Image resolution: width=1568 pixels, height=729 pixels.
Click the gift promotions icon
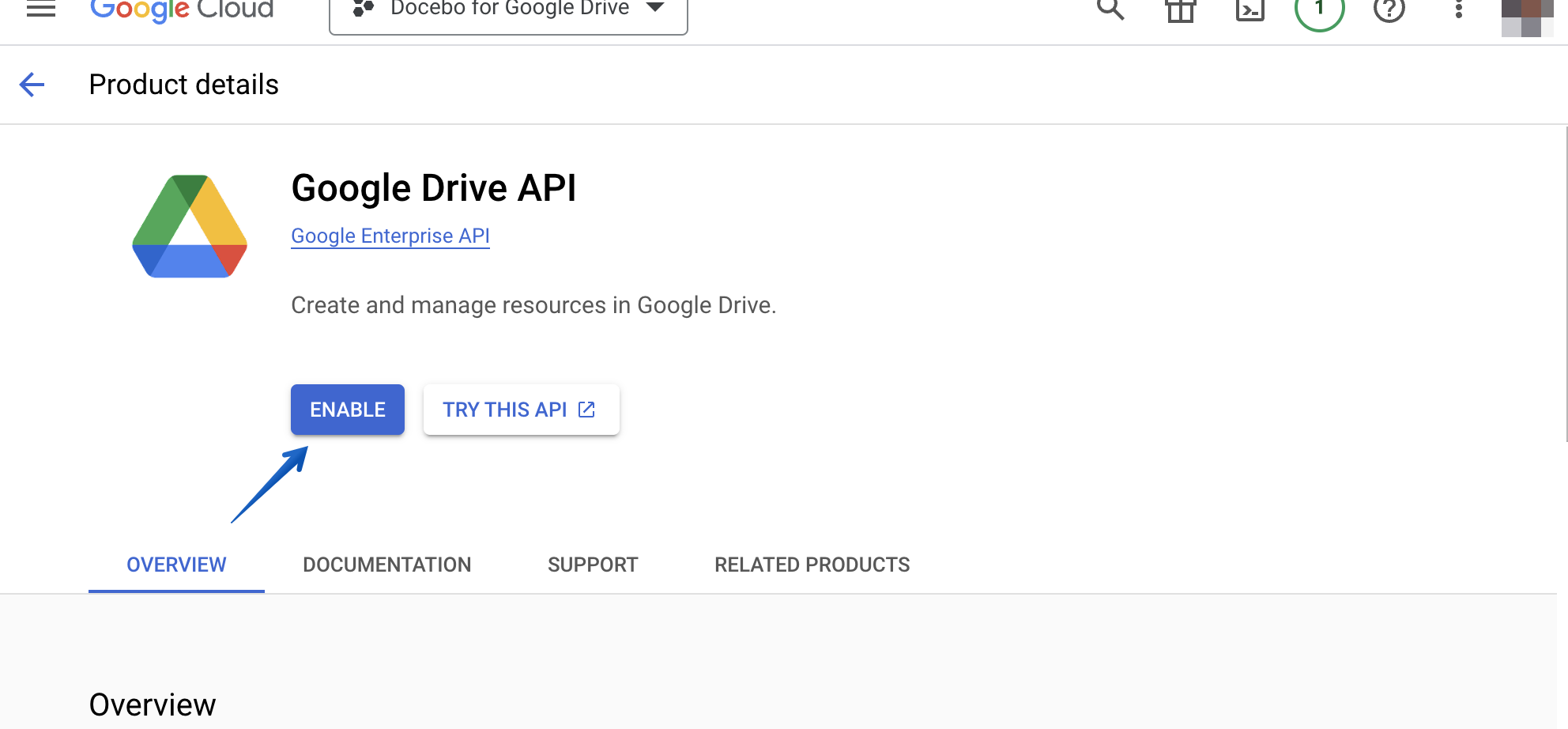coord(1180,10)
